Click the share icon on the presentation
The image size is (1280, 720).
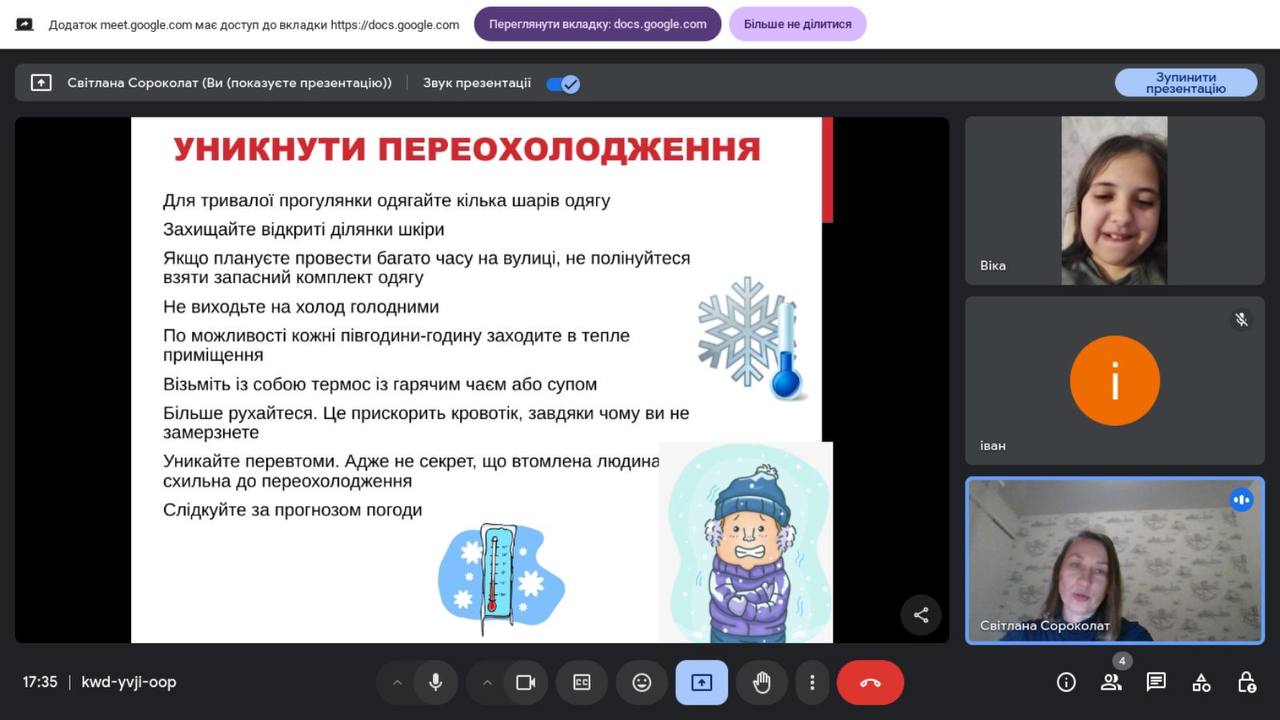[921, 615]
